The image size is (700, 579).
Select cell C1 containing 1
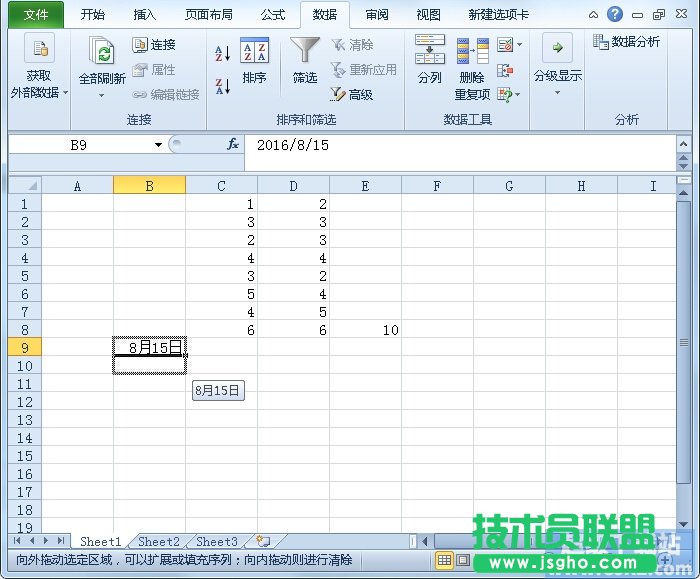[221, 204]
